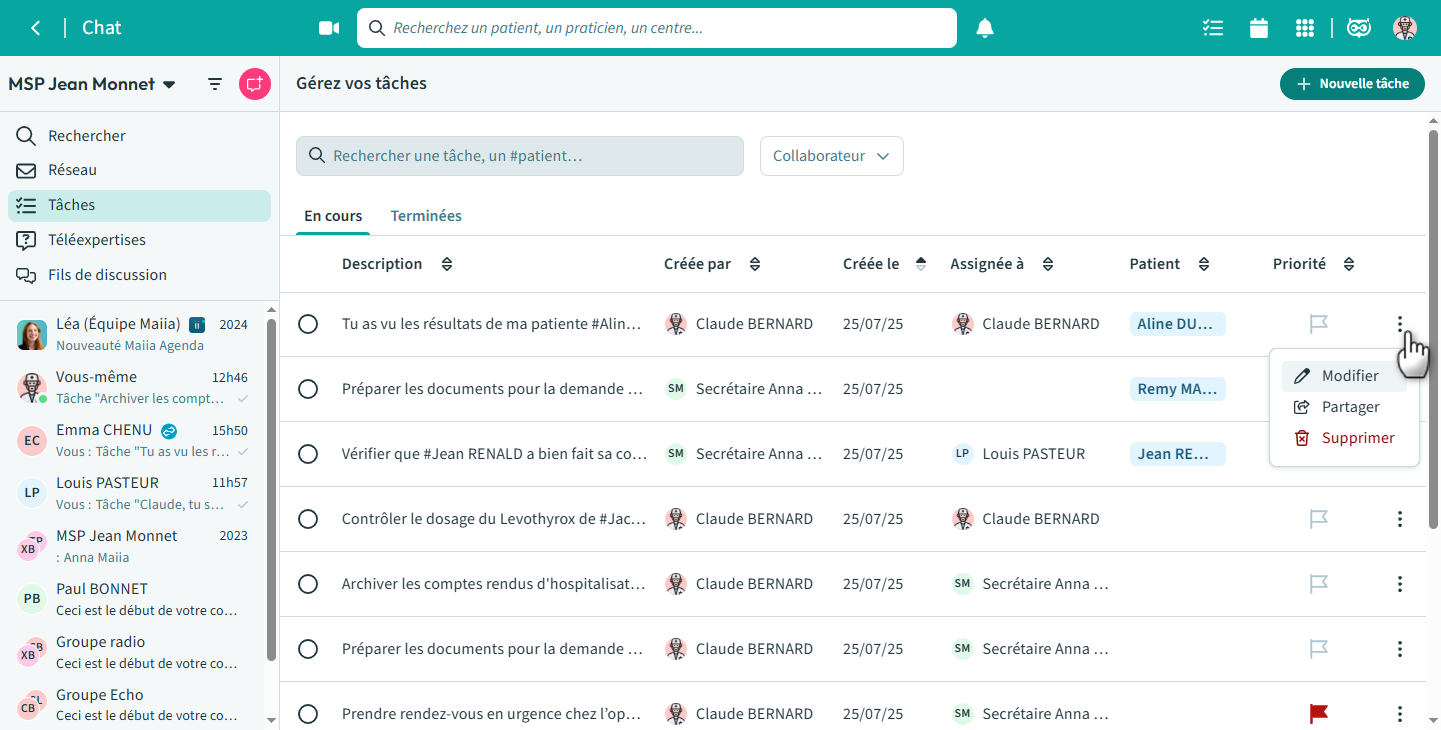Mark the Levothyrox dosage task complete
1441x730 pixels.
[308, 519]
